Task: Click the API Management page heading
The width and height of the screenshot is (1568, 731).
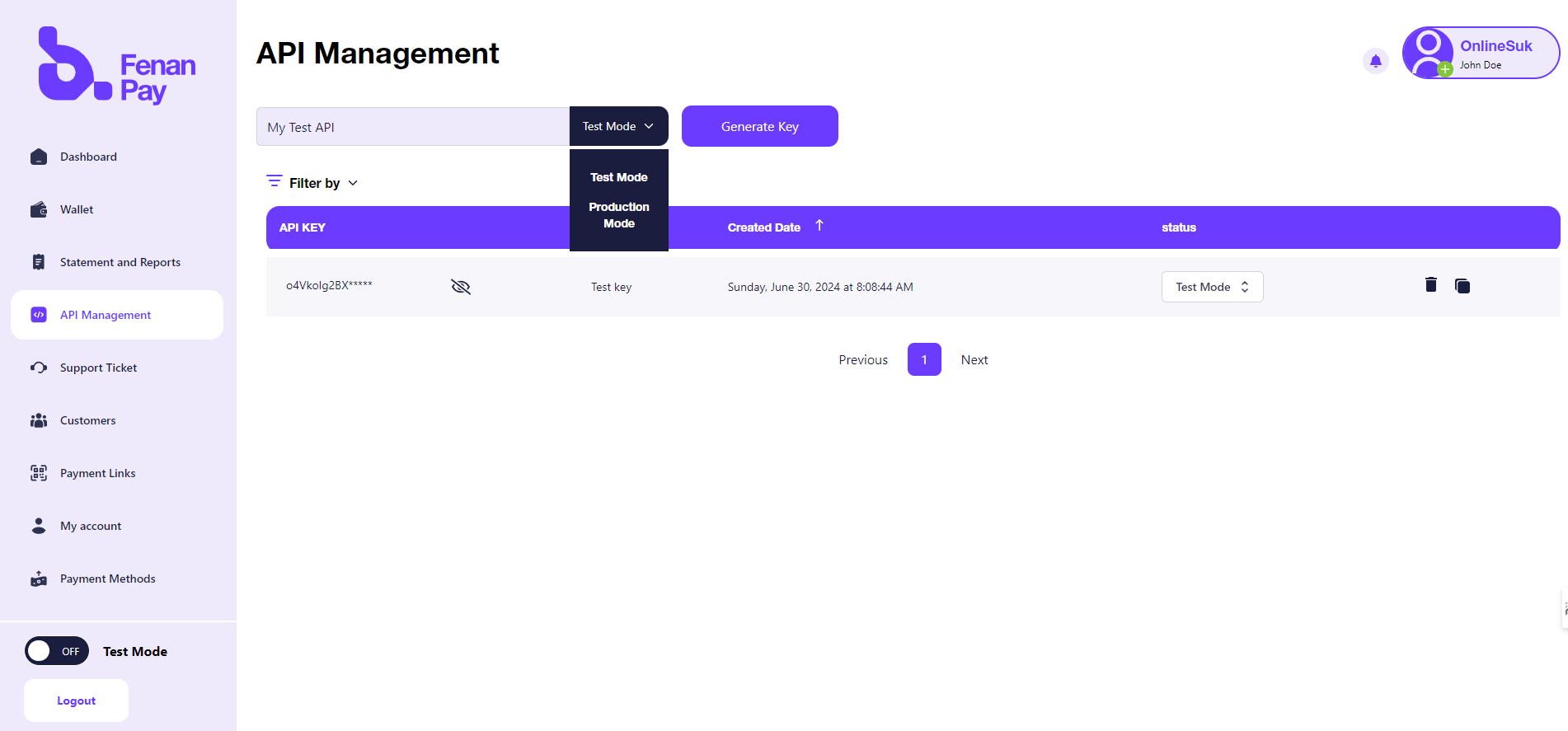Action: point(378,53)
